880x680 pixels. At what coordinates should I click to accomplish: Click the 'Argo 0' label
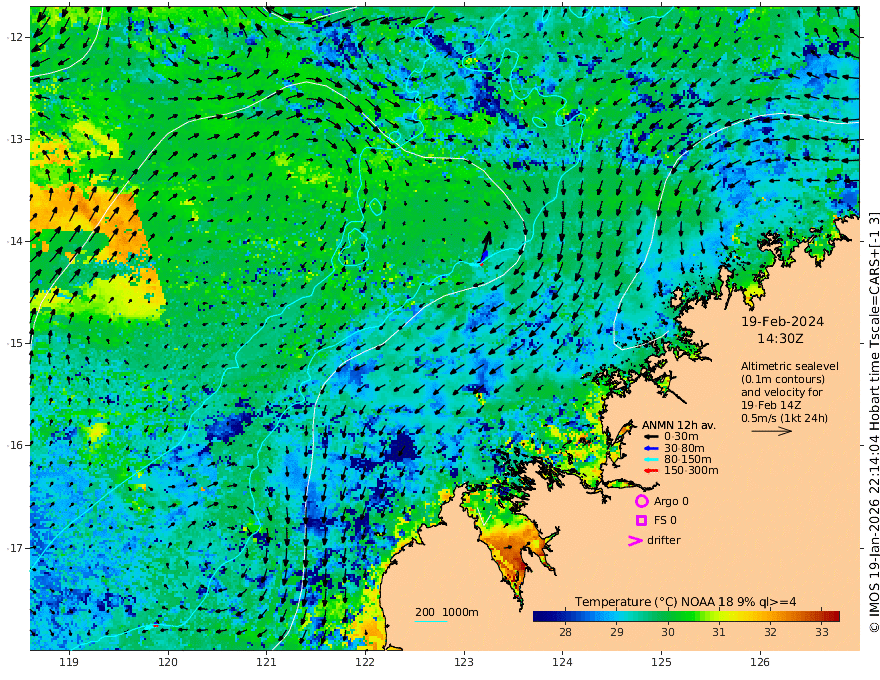coord(671,501)
